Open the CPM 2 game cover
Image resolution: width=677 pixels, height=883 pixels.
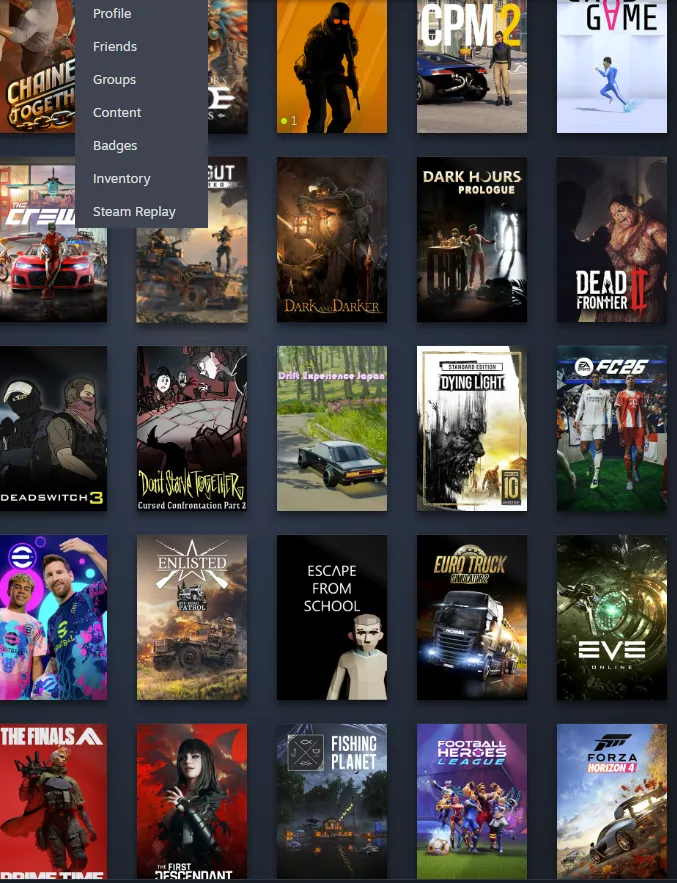[472, 66]
